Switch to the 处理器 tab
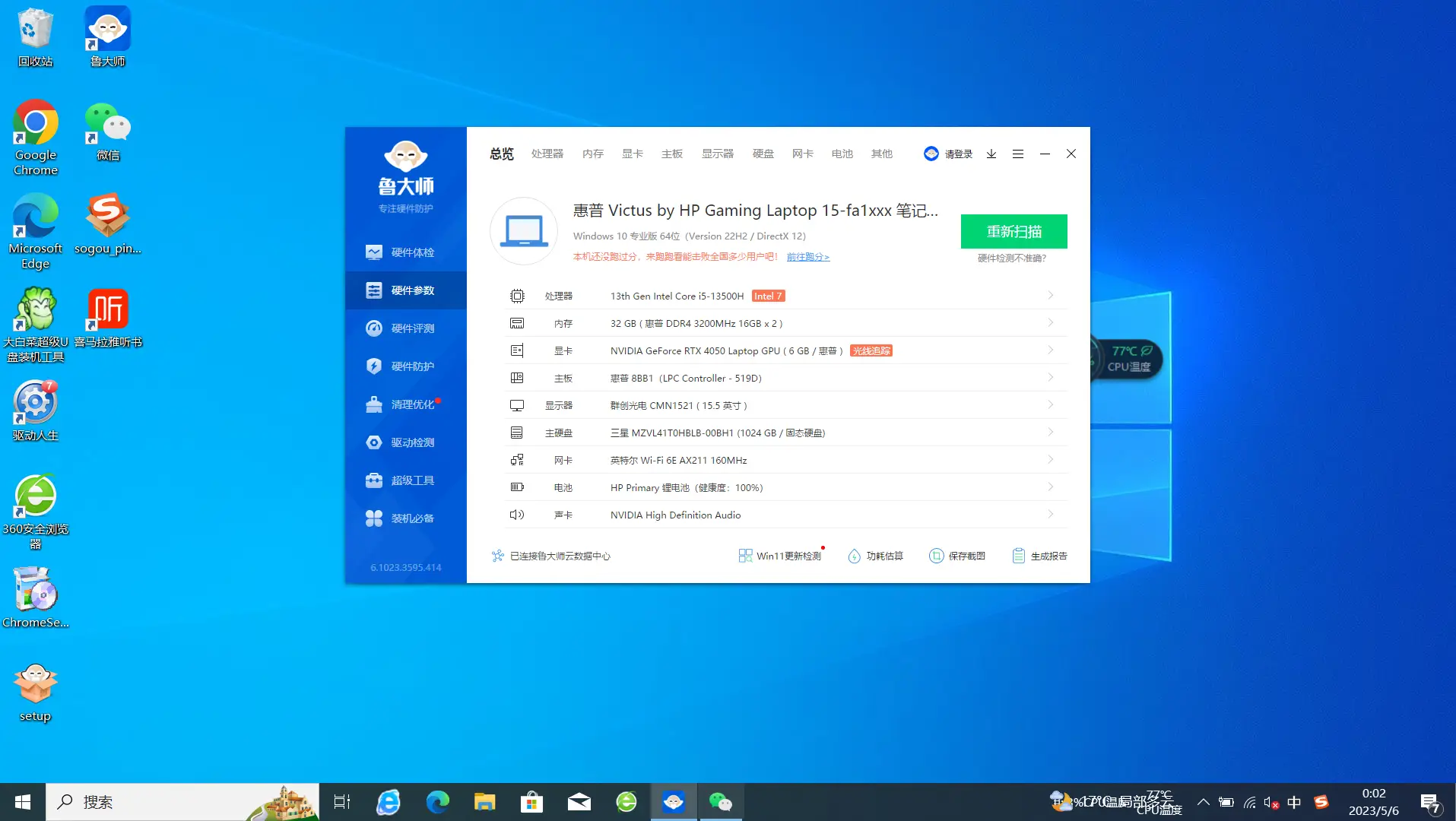The height and width of the screenshot is (821, 1456). [547, 154]
